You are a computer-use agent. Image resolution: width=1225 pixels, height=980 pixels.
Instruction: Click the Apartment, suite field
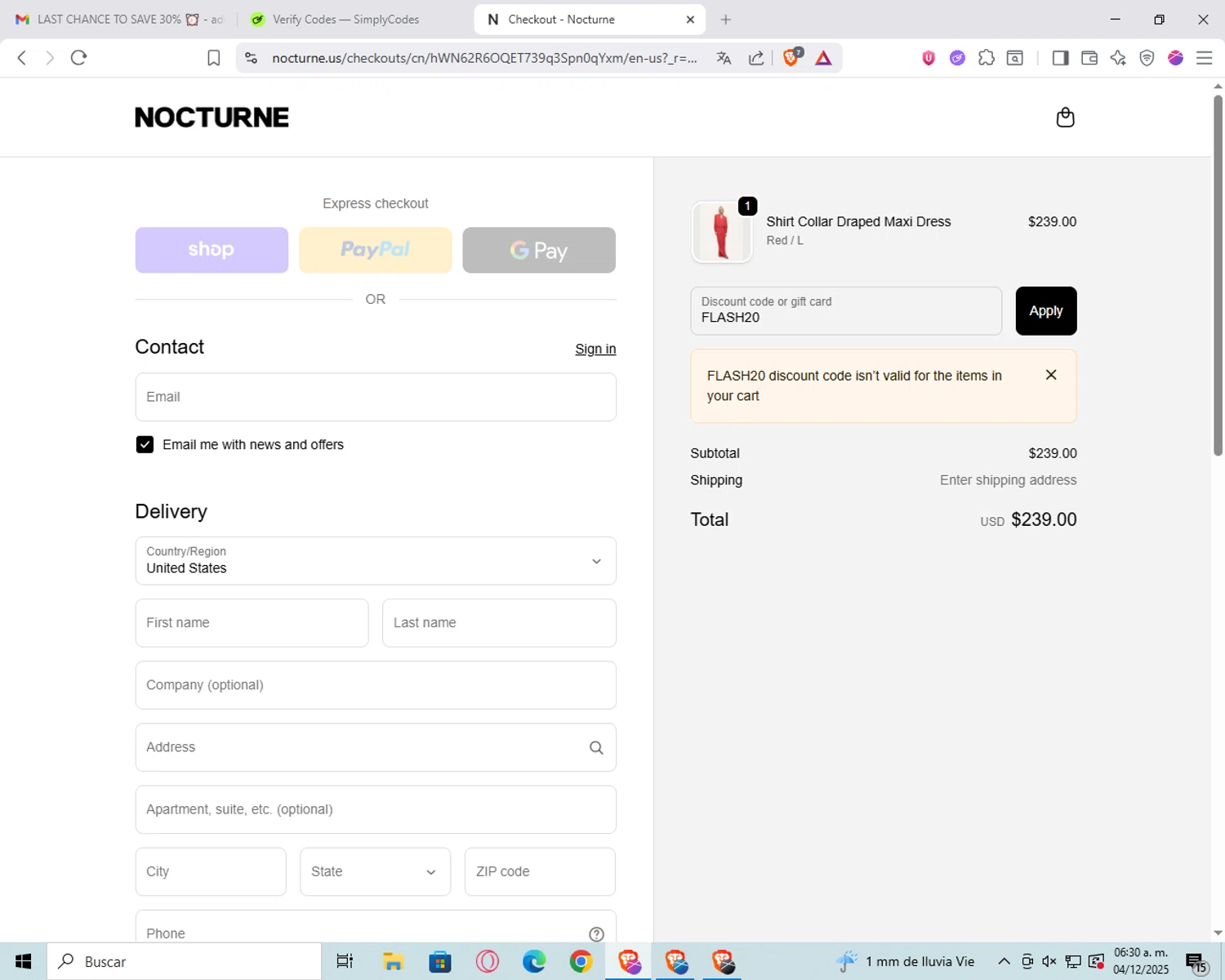pyautogui.click(x=376, y=809)
